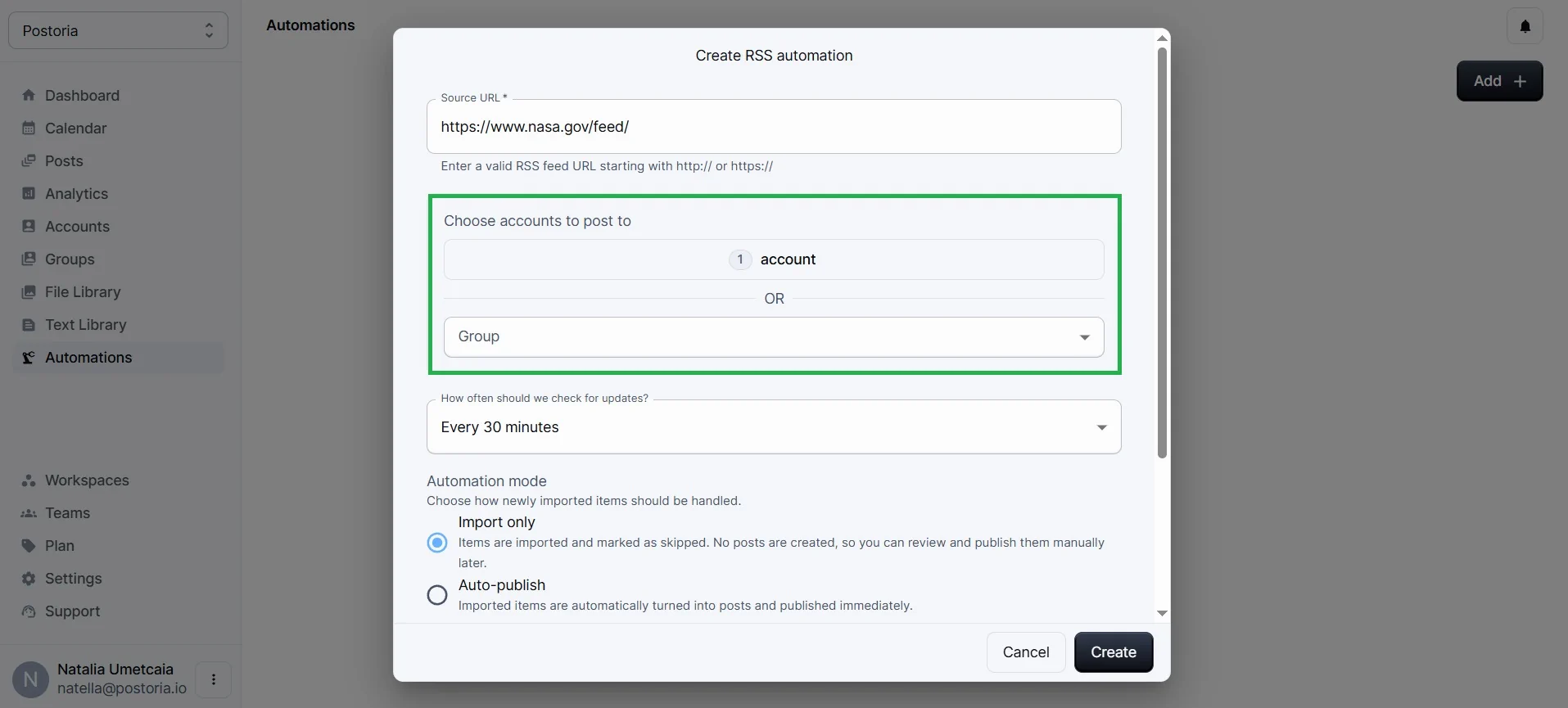Click the Dashboard home icon
Image resolution: width=1568 pixels, height=708 pixels.
[29, 95]
